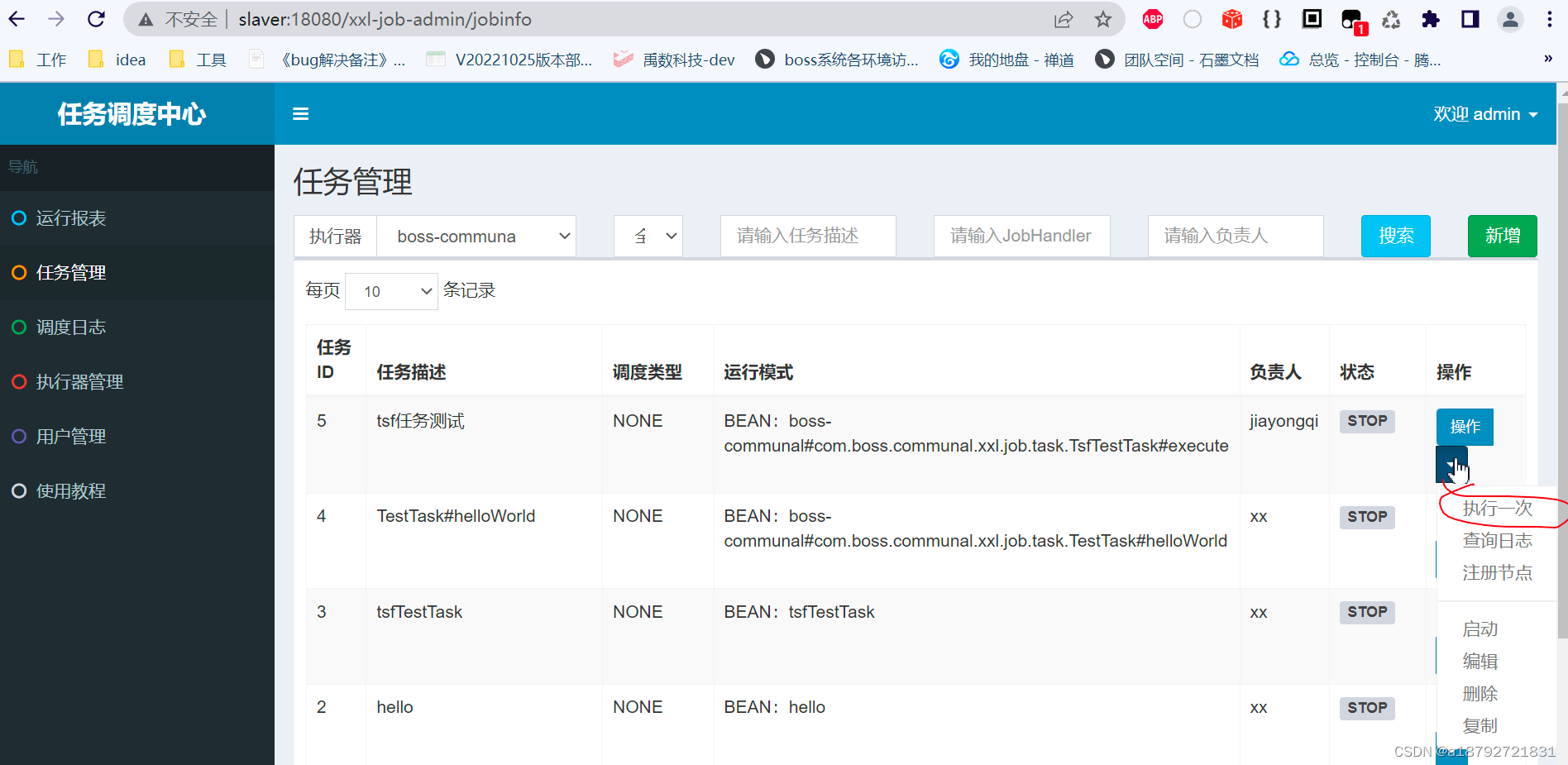Open 用户管理 in the sidebar
This screenshot has width=1568, height=765.
pos(137,437)
